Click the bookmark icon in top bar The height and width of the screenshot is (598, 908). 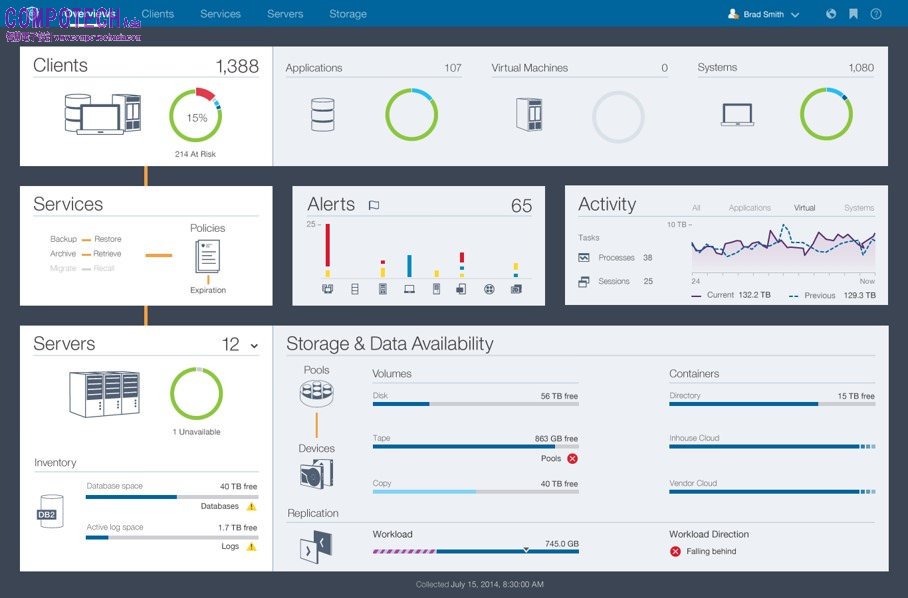pyautogui.click(x=853, y=14)
